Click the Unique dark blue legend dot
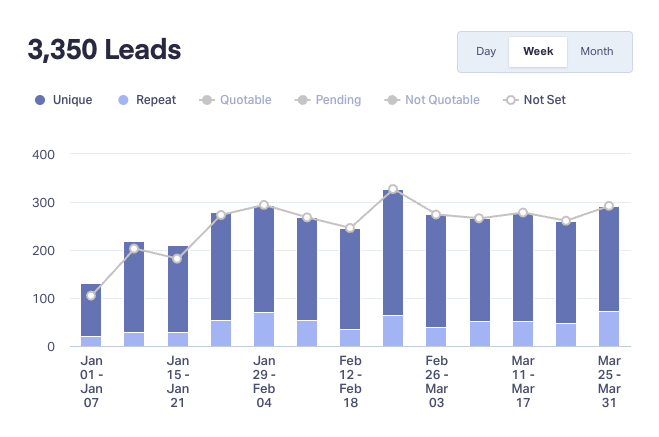659x437 pixels. (x=40, y=100)
